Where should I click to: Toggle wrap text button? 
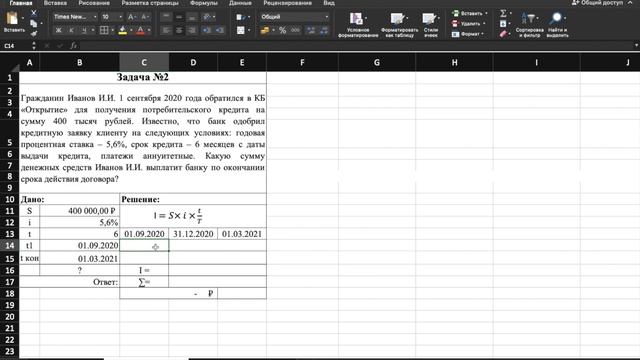click(240, 17)
